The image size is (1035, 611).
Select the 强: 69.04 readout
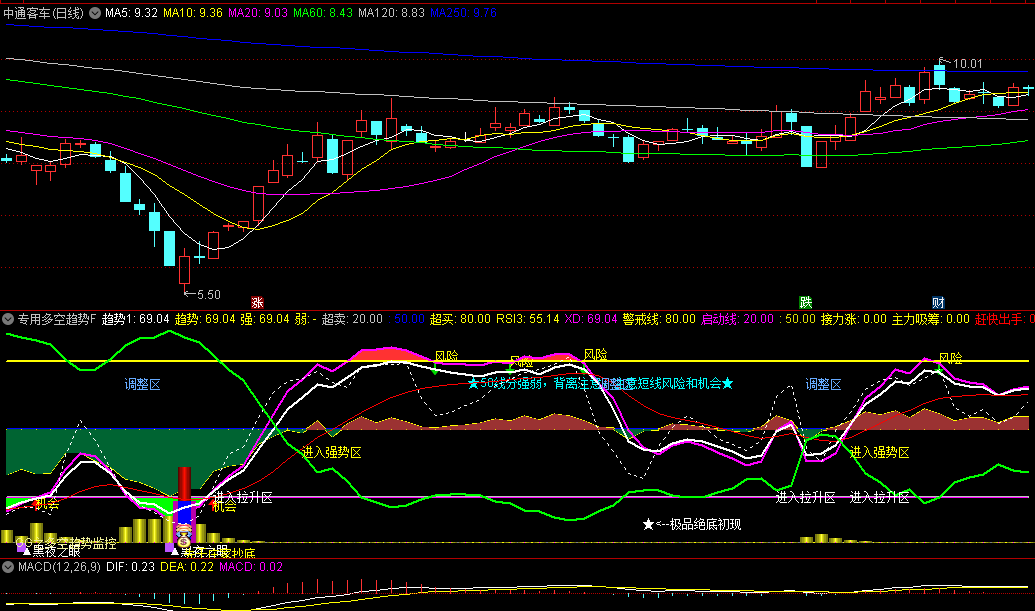(265, 319)
